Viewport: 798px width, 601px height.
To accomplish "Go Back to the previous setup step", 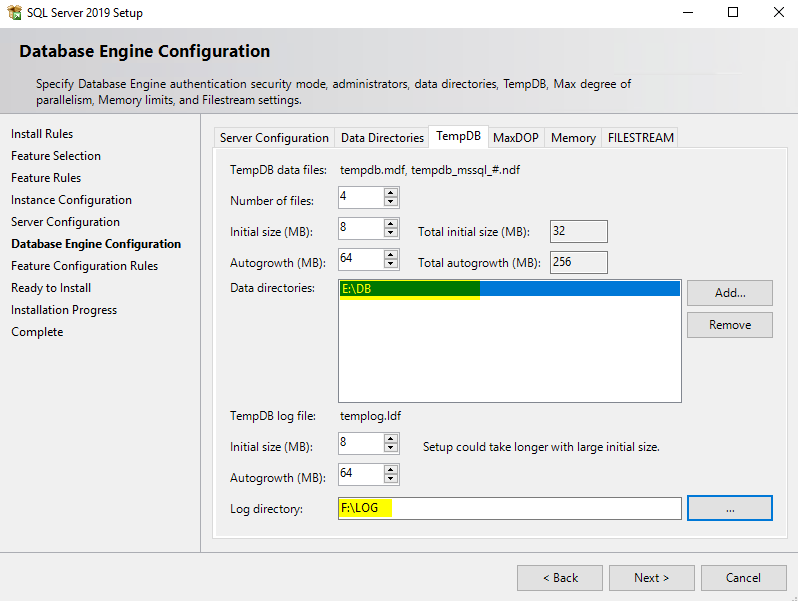I will pyautogui.click(x=559, y=577).
